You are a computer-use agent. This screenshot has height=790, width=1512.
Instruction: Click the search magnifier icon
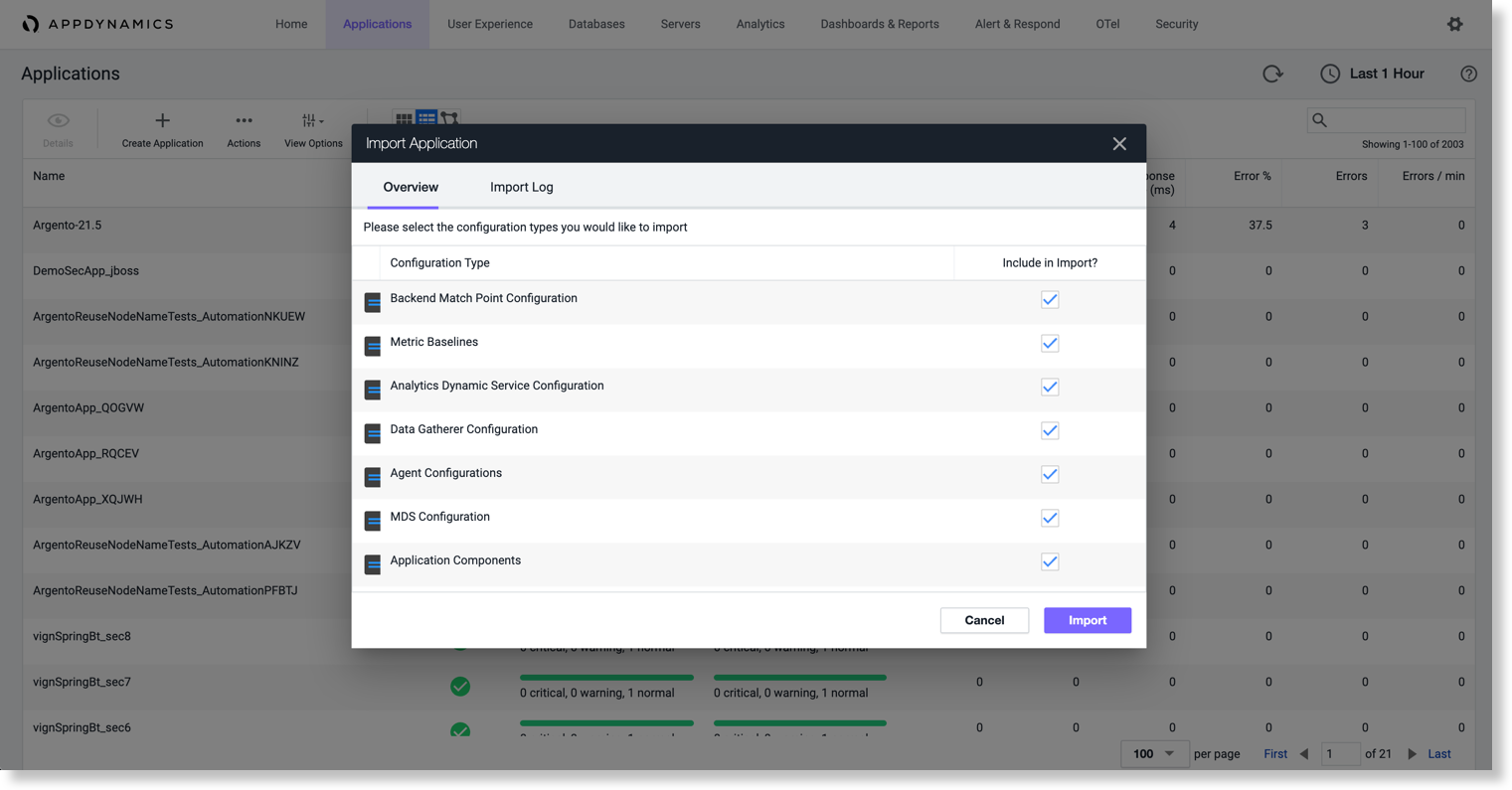[1319, 120]
